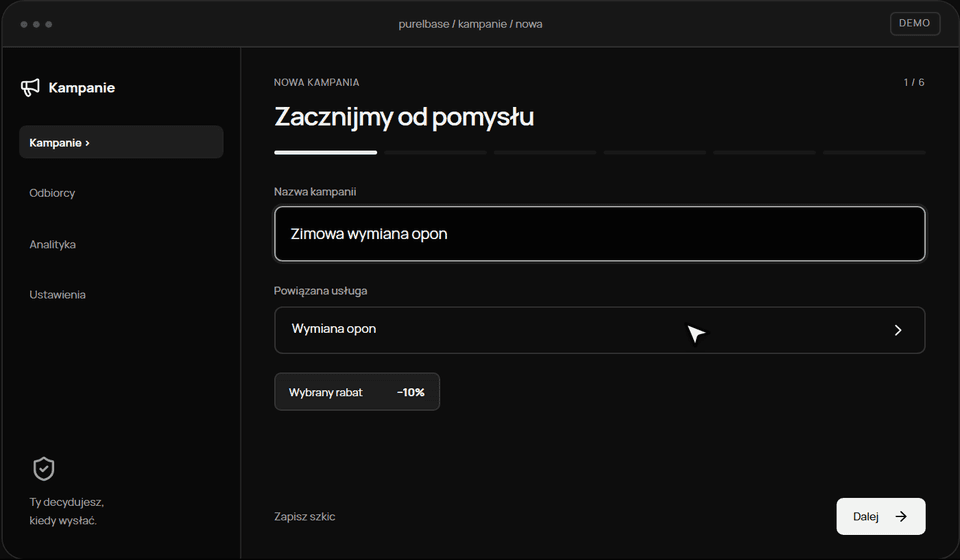This screenshot has width=960, height=560.
Task: Click the -10% discount value
Action: (411, 392)
